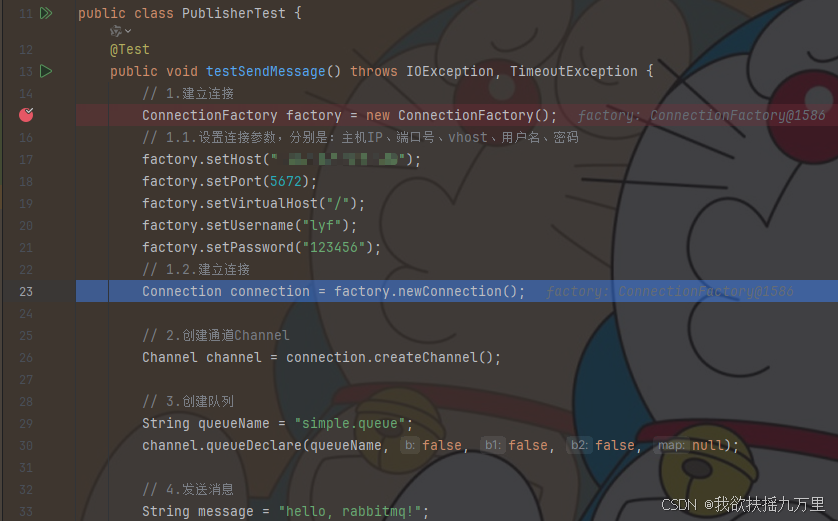
Task: Click the "simple.queue" string
Action: coord(350,424)
